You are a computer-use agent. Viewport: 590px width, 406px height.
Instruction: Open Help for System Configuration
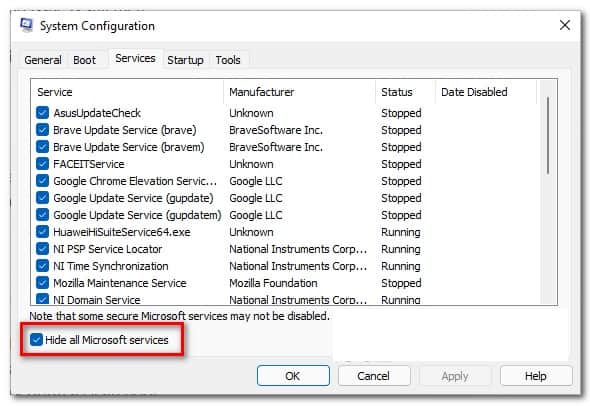pyautogui.click(x=536, y=376)
